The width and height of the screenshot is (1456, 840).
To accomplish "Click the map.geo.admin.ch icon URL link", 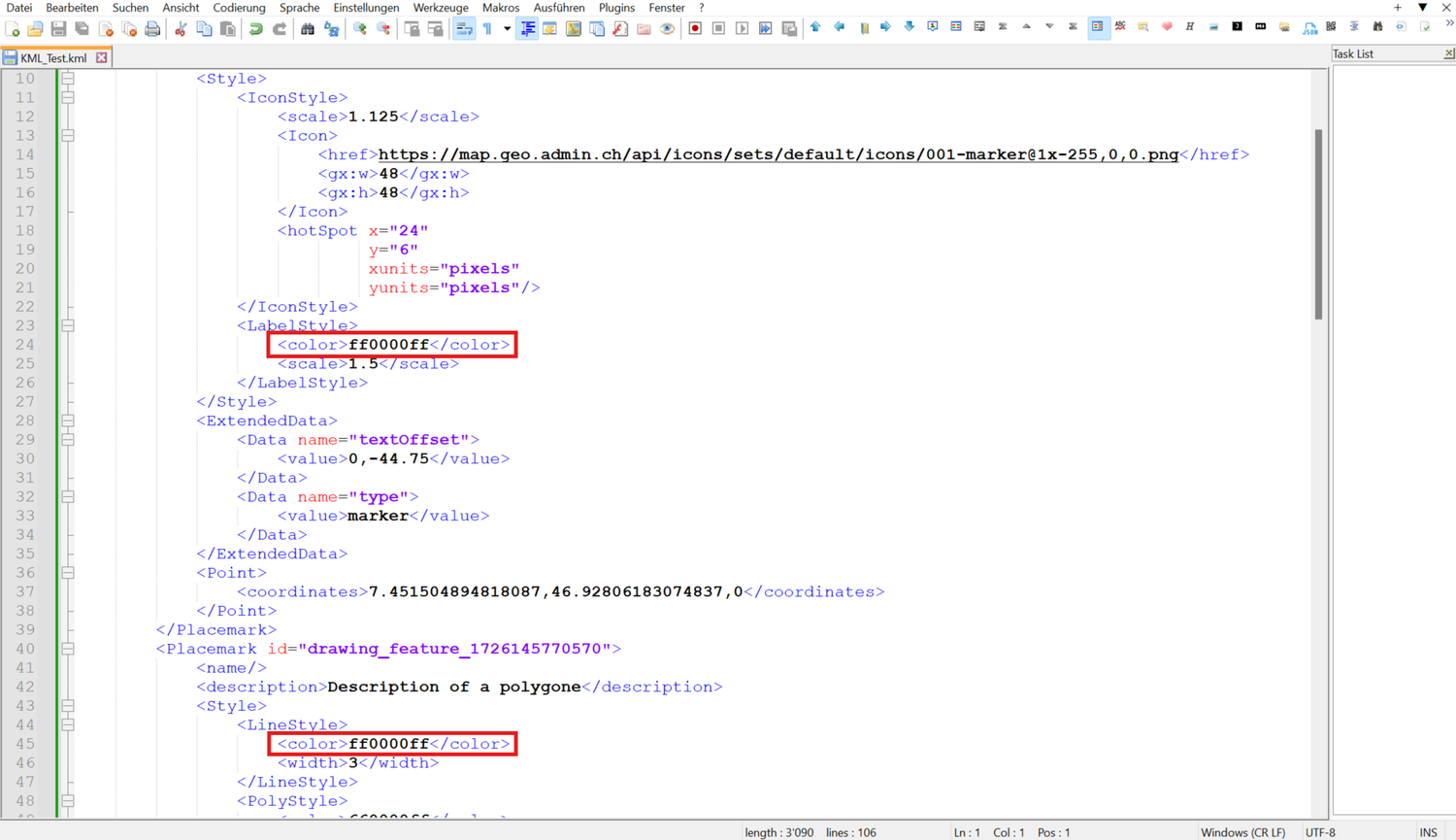I will pyautogui.click(x=778, y=154).
